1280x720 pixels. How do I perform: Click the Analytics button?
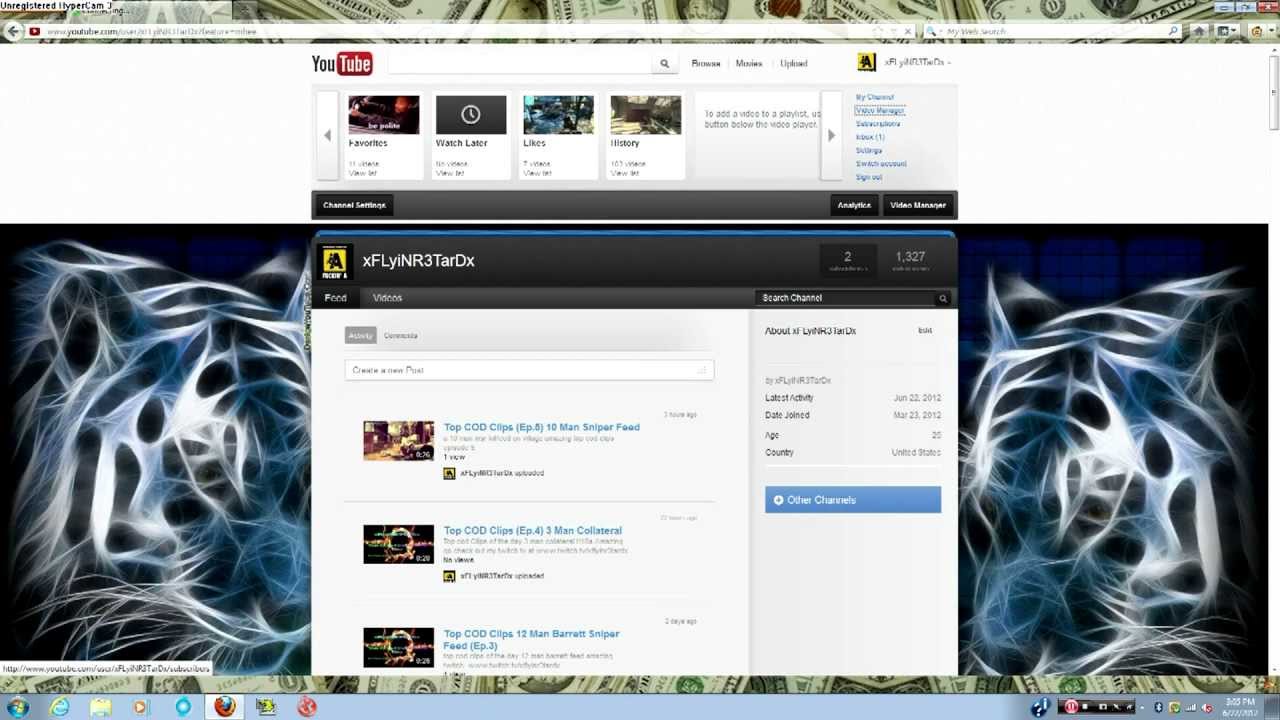854,205
